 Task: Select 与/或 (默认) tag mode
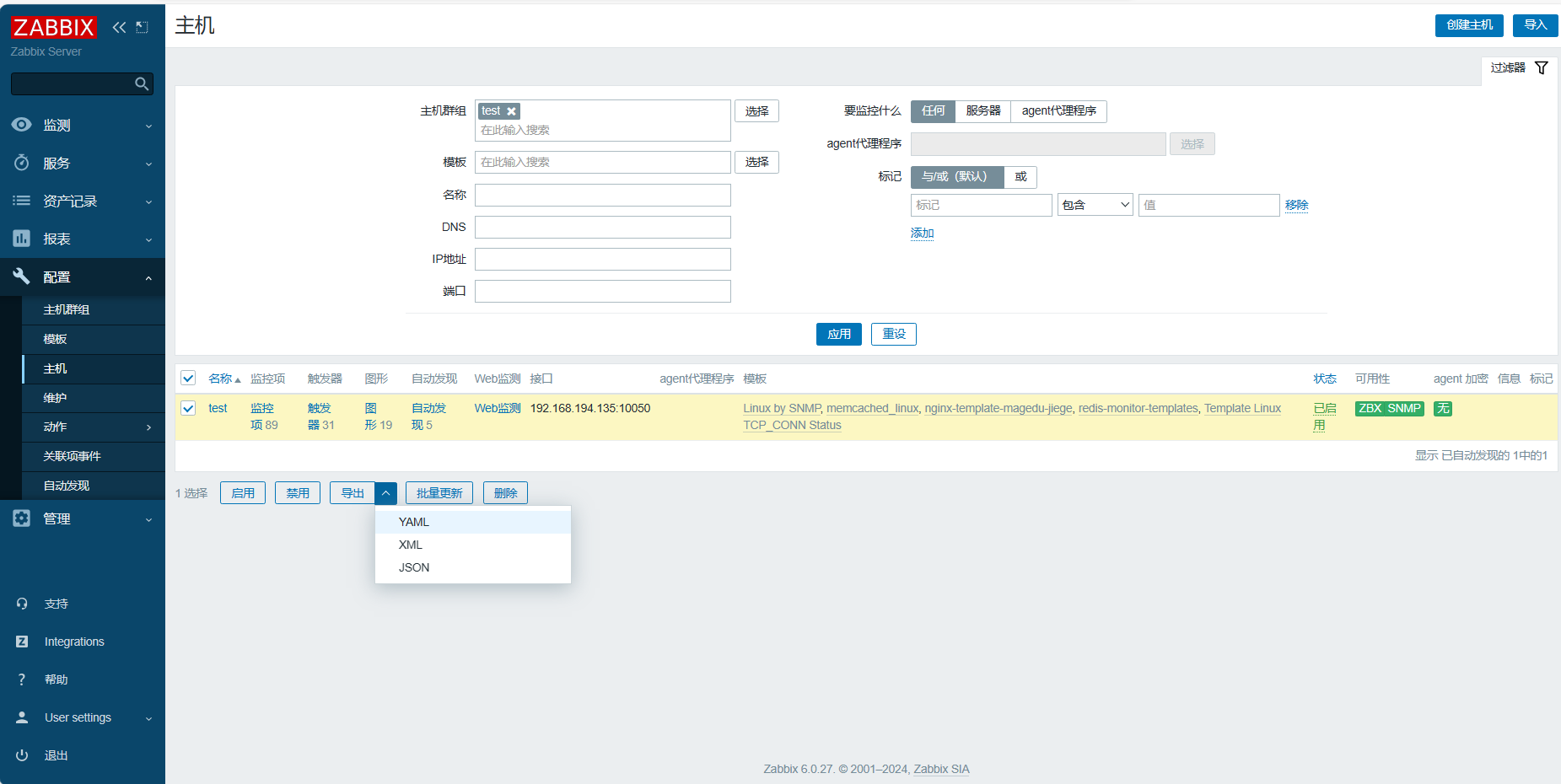(957, 177)
